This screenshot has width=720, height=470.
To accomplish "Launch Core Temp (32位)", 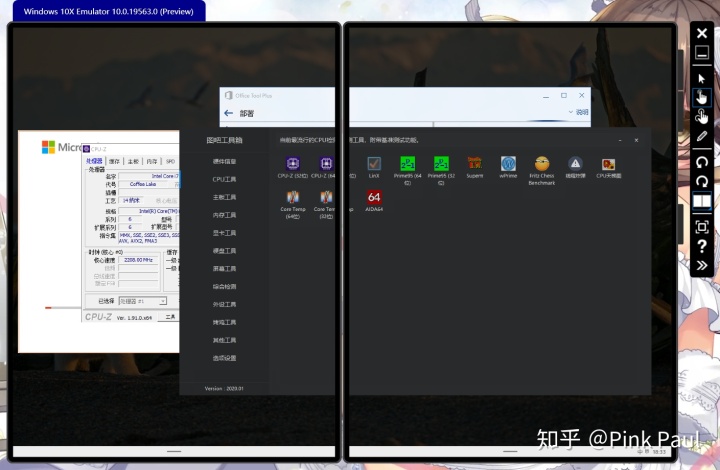I will [x=325, y=204].
